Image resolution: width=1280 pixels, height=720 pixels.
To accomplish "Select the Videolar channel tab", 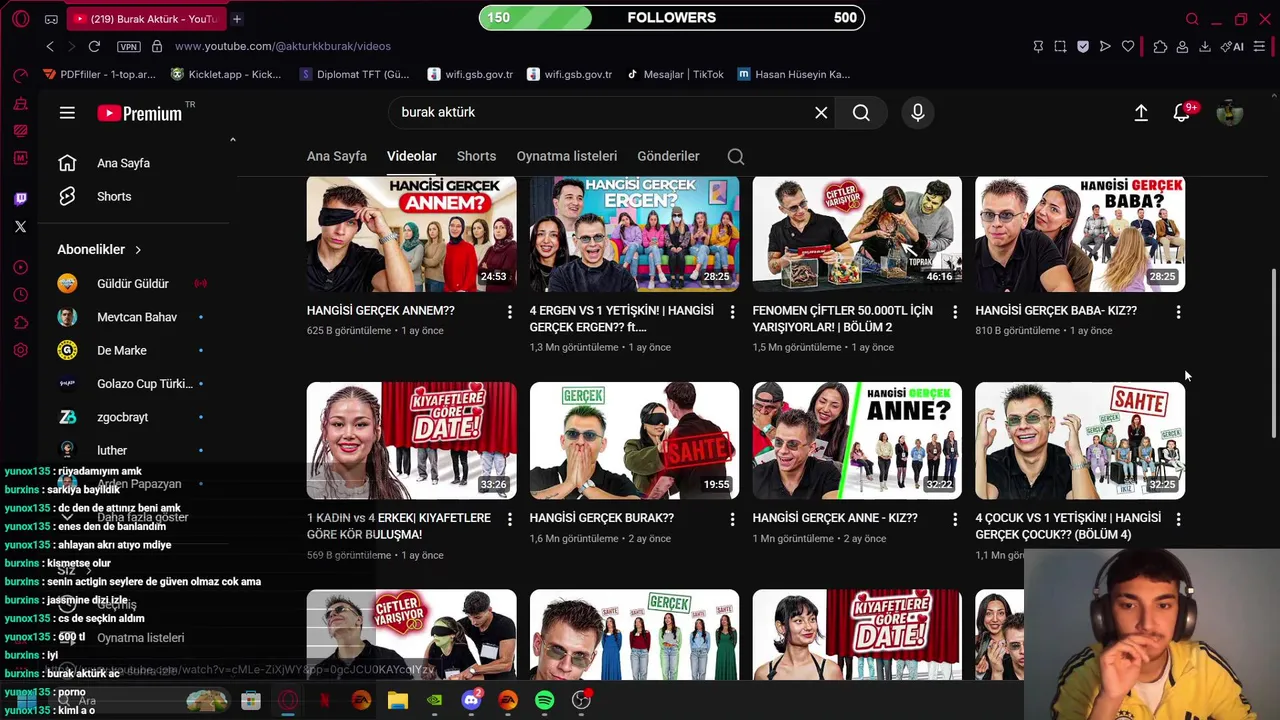I will 411,156.
